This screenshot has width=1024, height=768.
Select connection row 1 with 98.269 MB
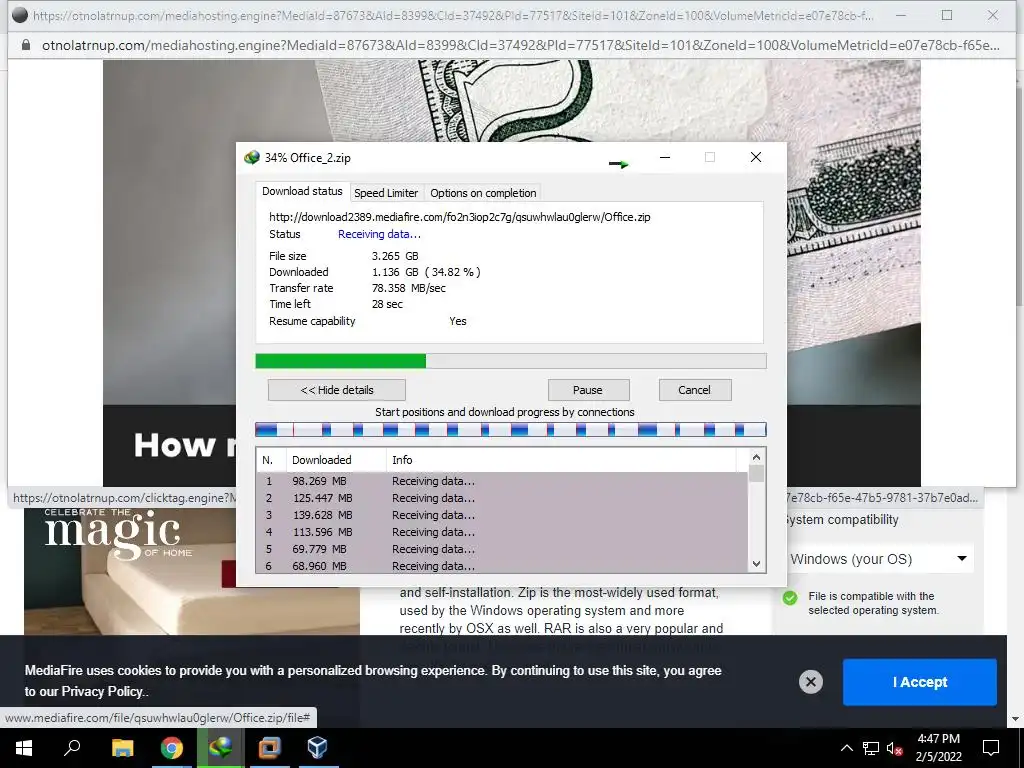pyautogui.click(x=502, y=481)
